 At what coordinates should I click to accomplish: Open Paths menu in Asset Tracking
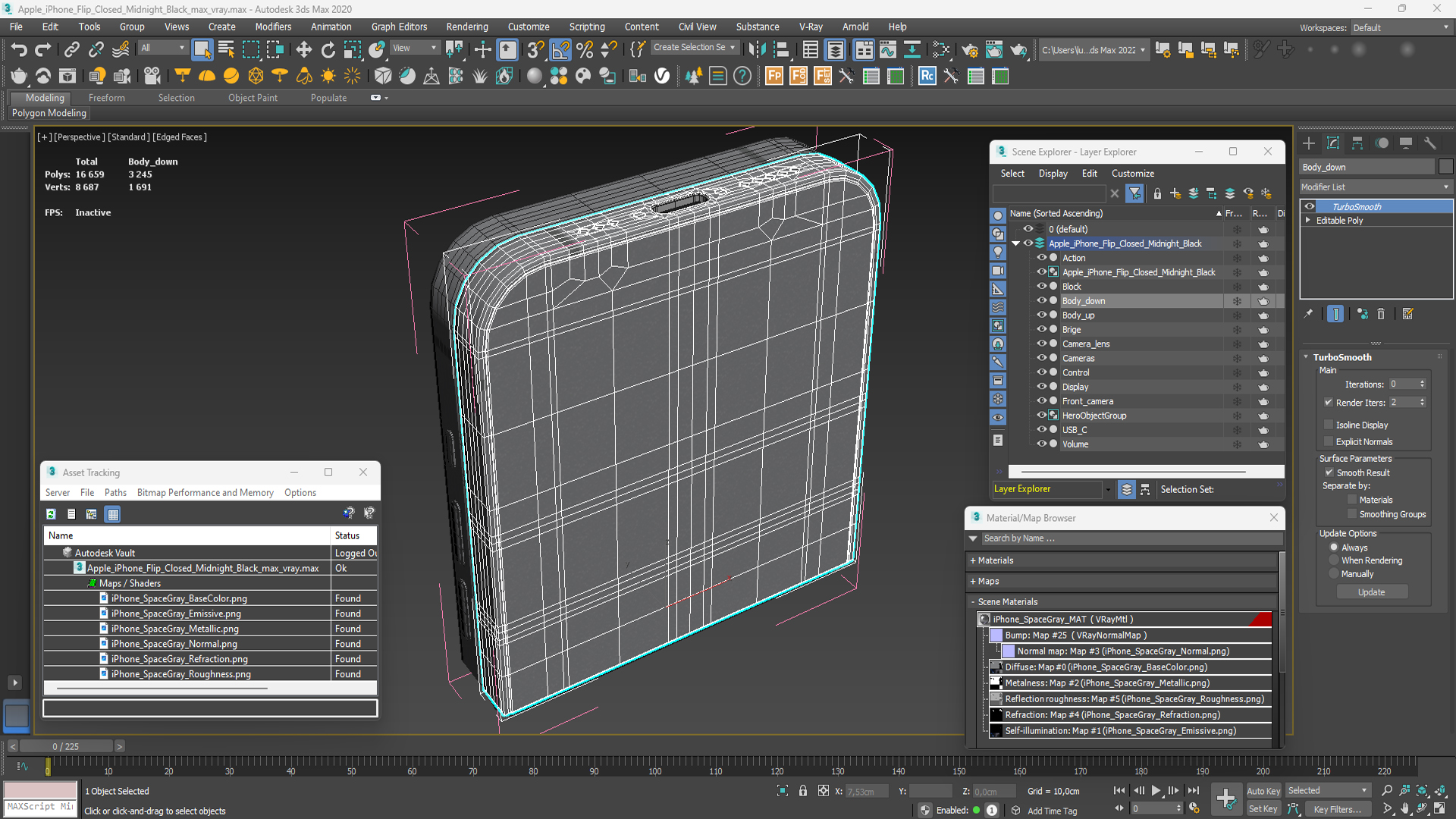[x=115, y=492]
